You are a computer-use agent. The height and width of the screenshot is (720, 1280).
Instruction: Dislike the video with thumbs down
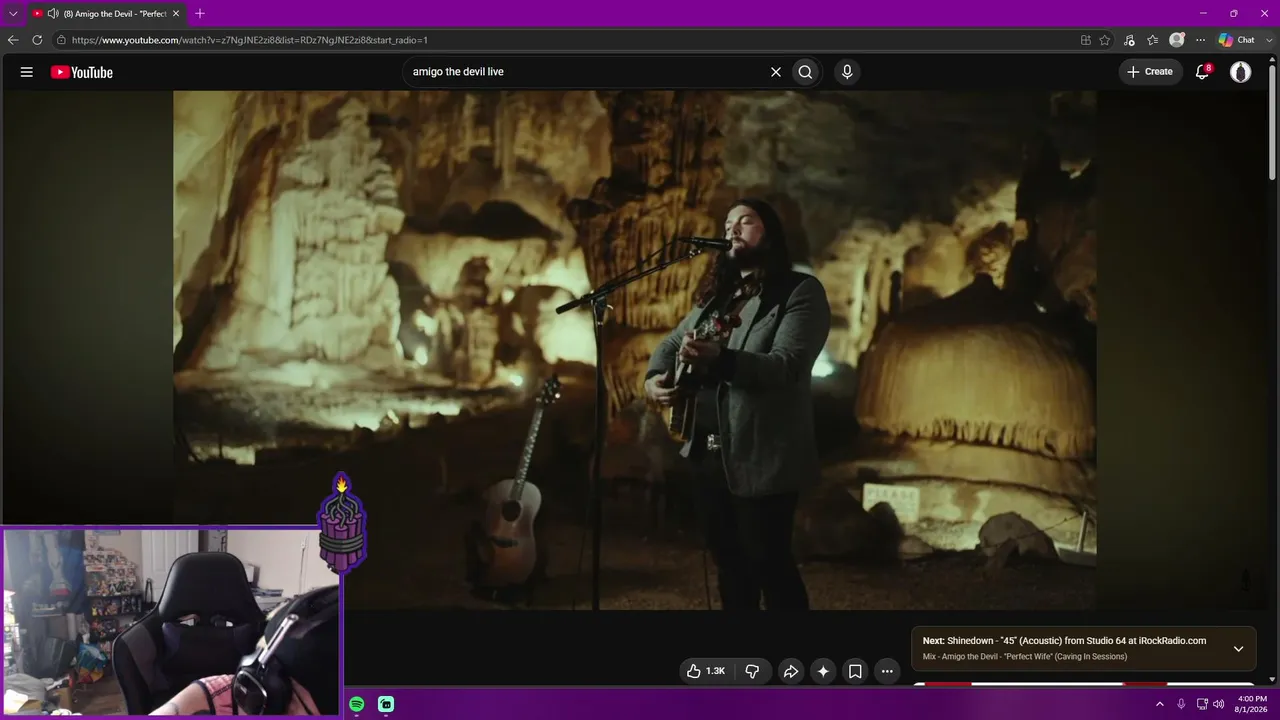752,671
